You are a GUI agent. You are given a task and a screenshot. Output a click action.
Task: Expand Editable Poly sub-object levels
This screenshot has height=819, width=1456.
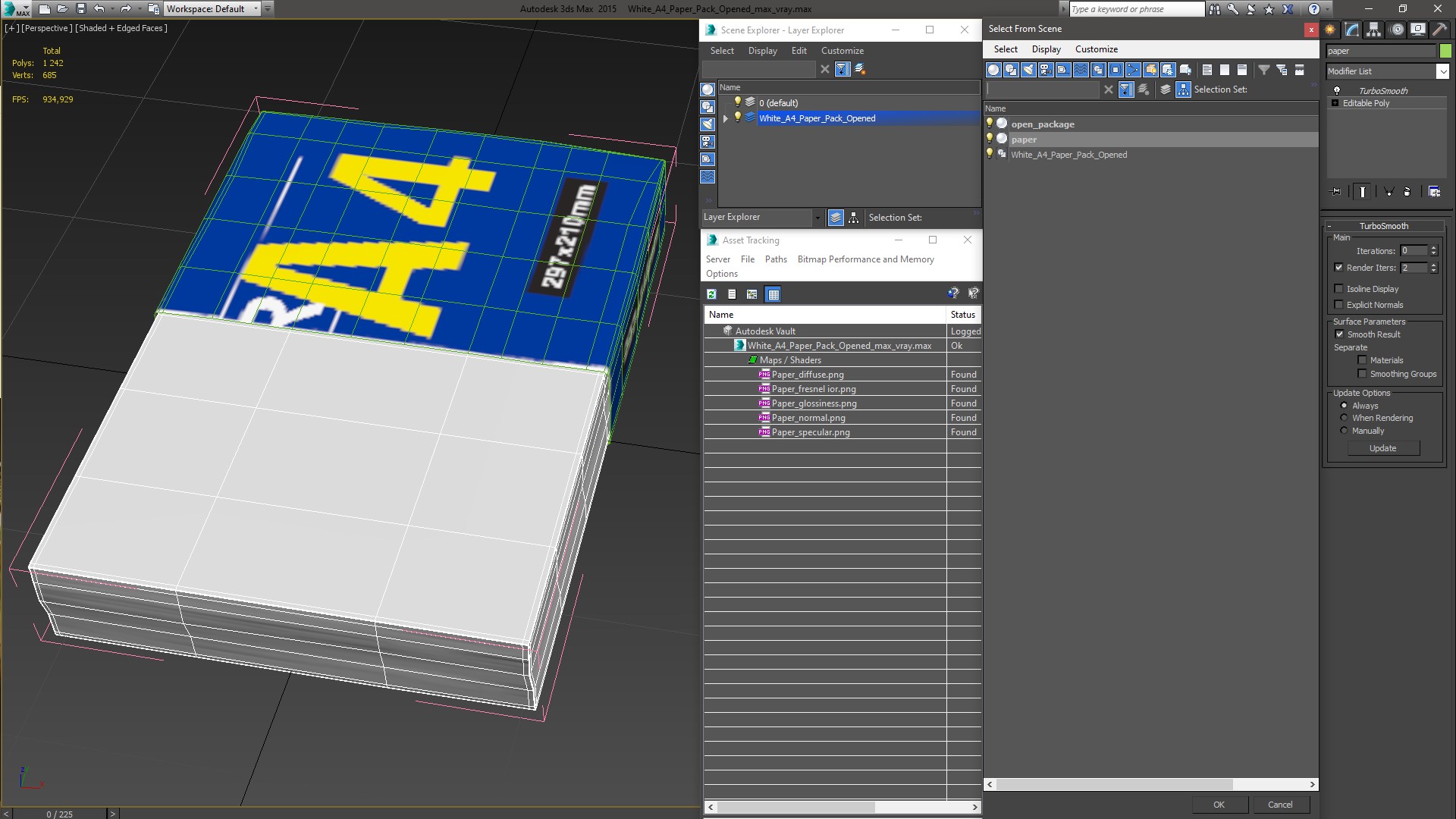tap(1335, 103)
